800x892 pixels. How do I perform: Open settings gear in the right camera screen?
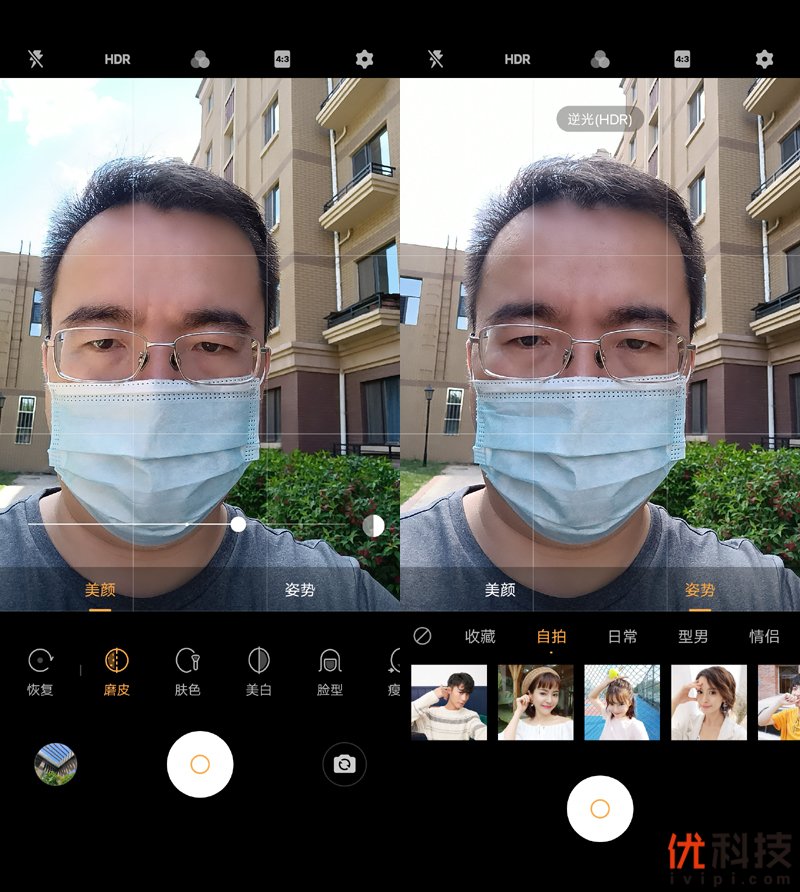point(764,59)
